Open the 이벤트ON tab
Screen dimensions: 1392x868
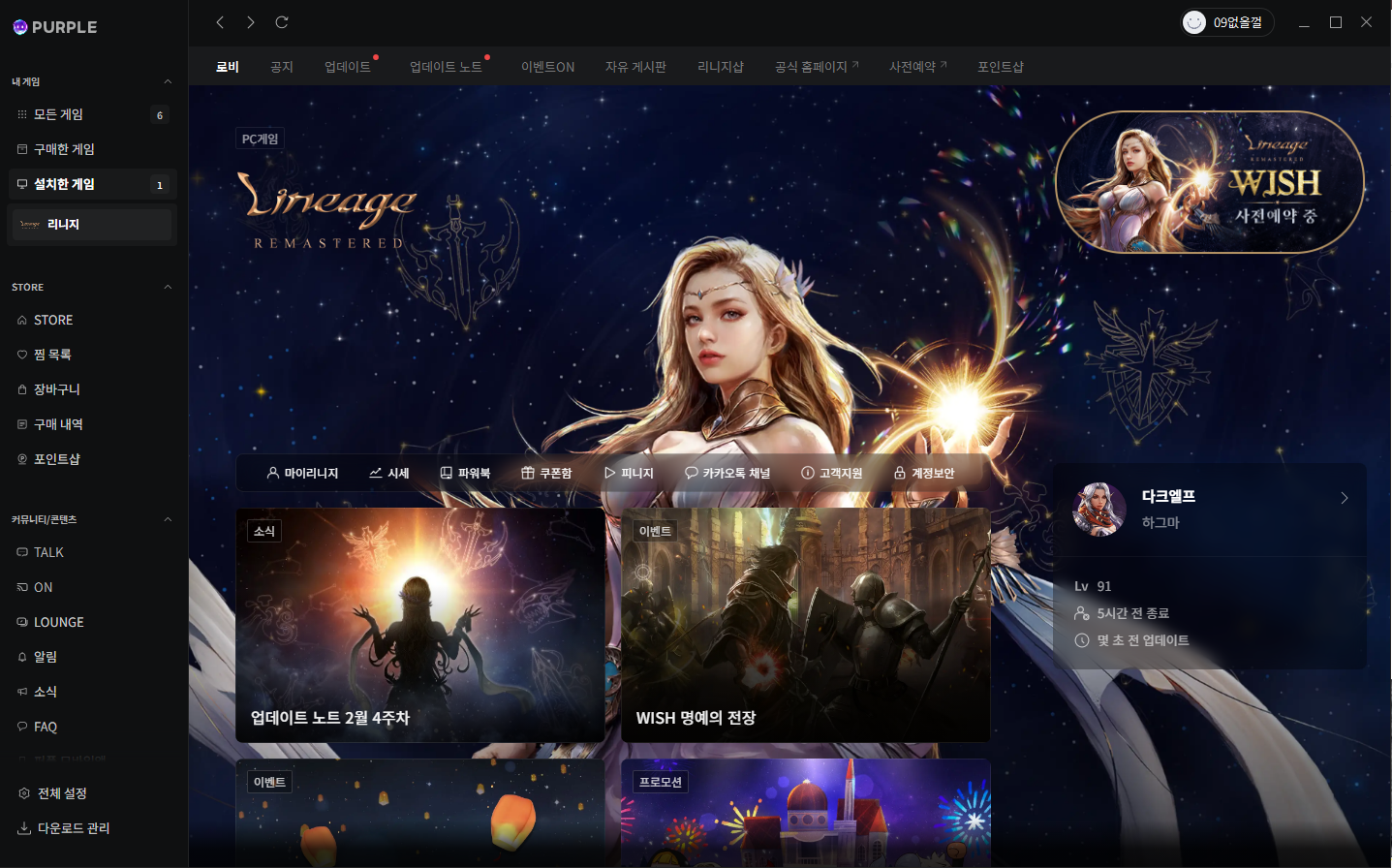pos(546,66)
